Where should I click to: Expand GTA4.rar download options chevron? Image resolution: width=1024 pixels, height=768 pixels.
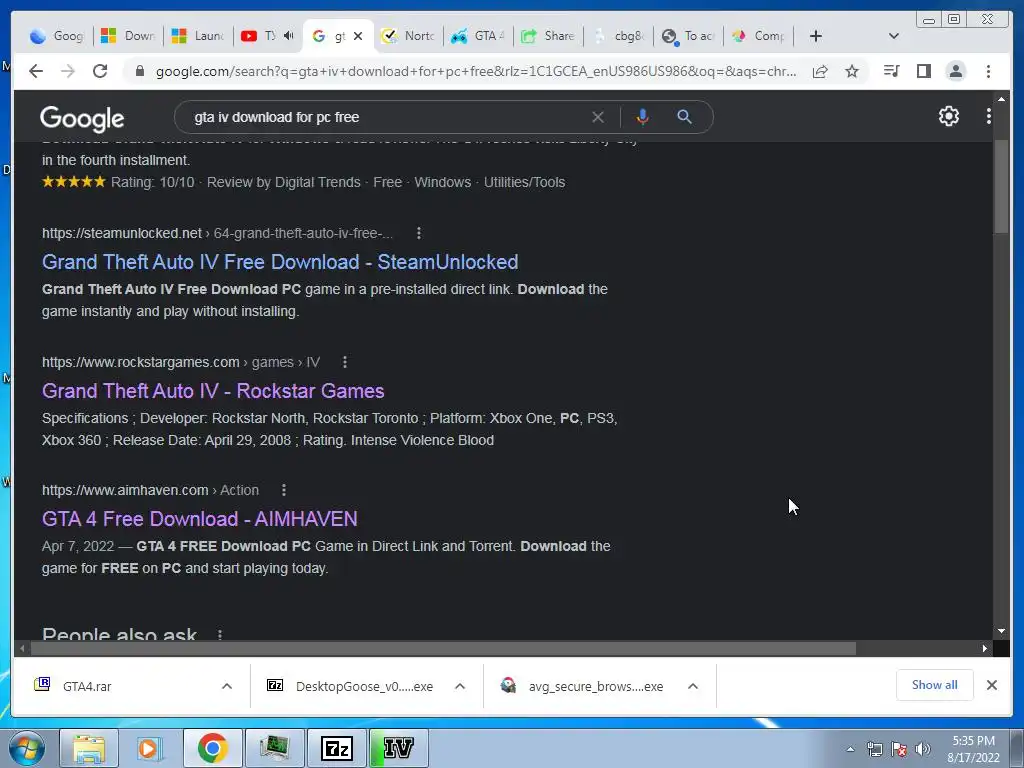click(x=227, y=686)
